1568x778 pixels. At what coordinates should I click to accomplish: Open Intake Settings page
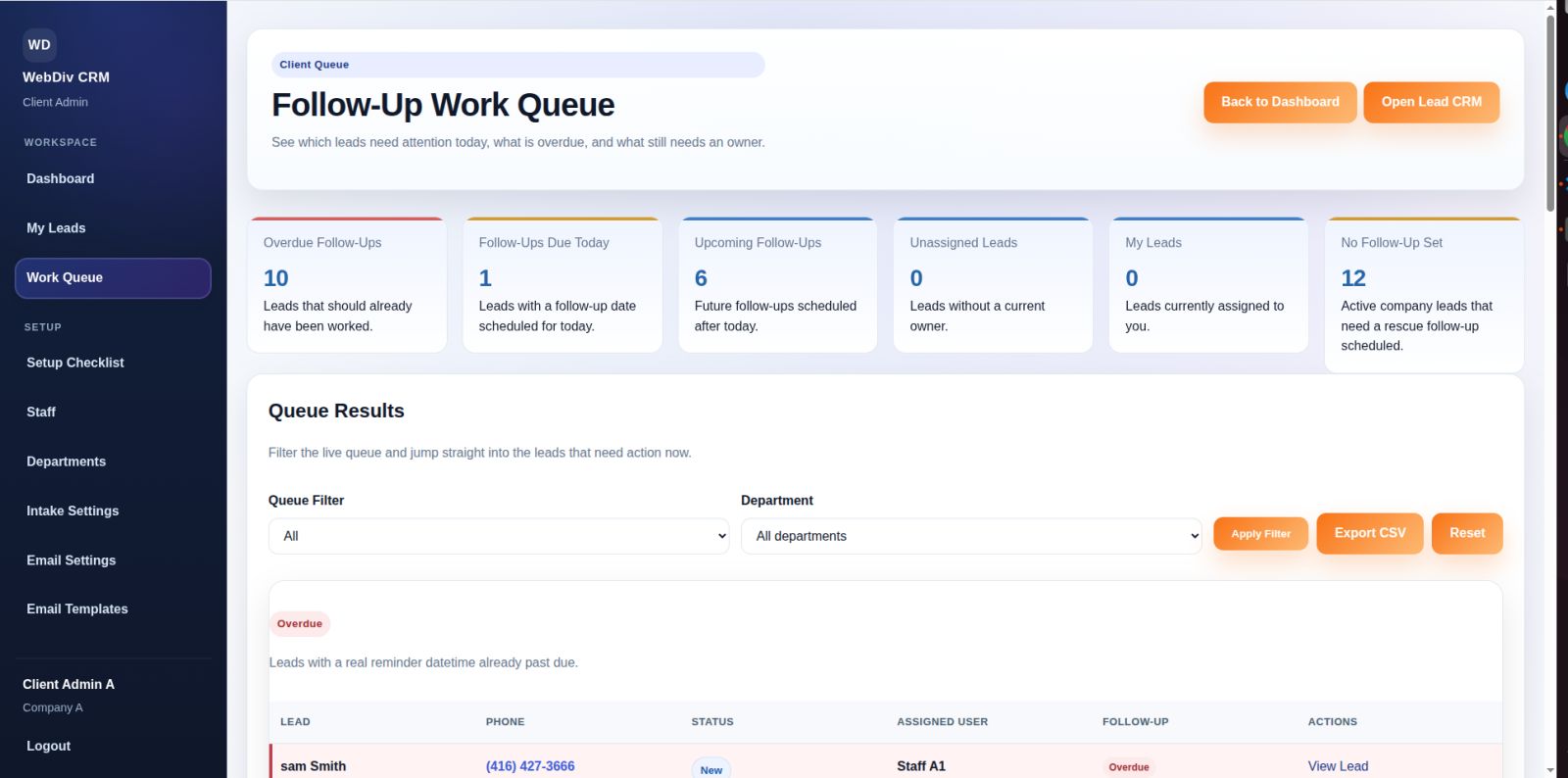(x=73, y=511)
